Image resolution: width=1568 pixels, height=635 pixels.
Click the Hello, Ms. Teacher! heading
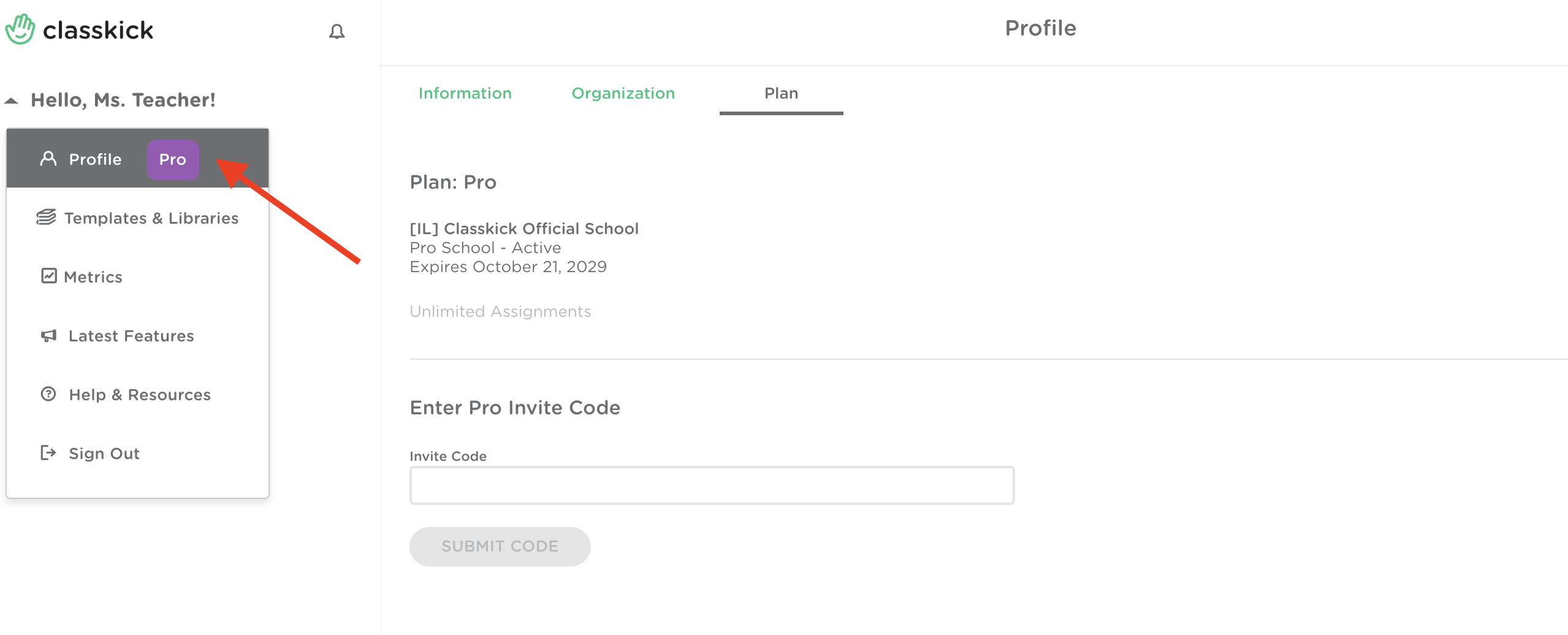click(123, 100)
